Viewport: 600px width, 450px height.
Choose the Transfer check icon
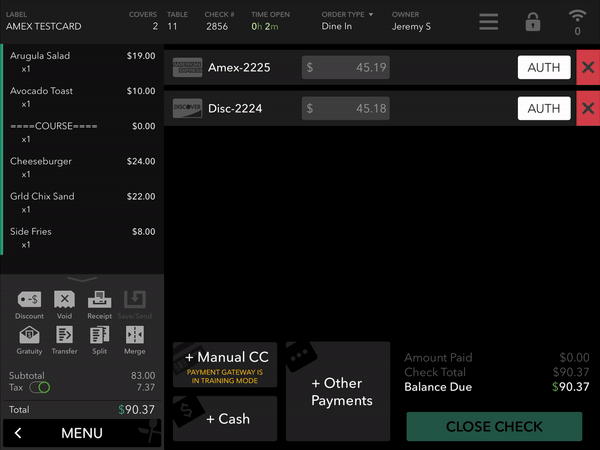click(64, 335)
